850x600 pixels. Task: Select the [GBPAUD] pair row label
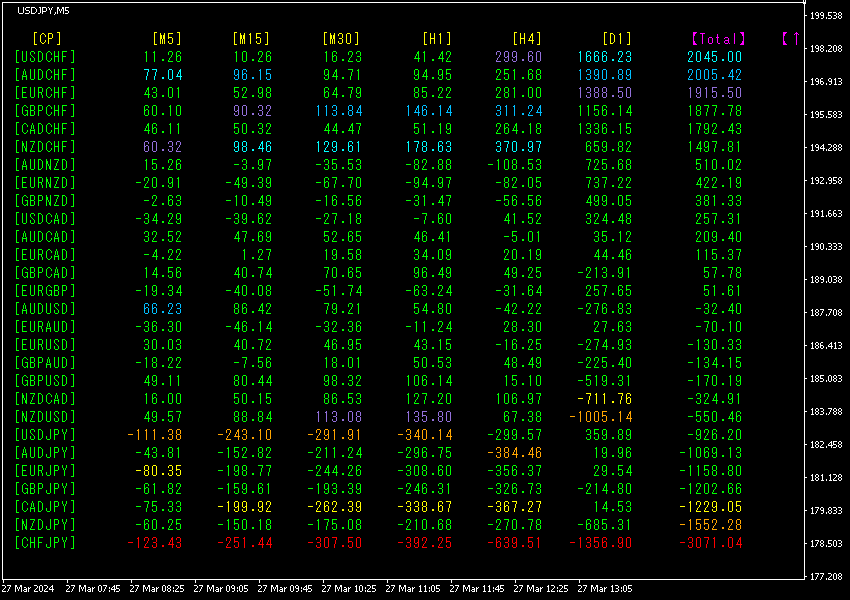click(45, 363)
